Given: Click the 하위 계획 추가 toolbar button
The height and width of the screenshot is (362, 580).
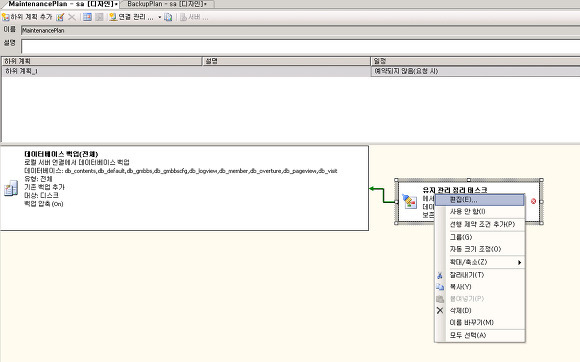Looking at the screenshot, I should (28, 17).
